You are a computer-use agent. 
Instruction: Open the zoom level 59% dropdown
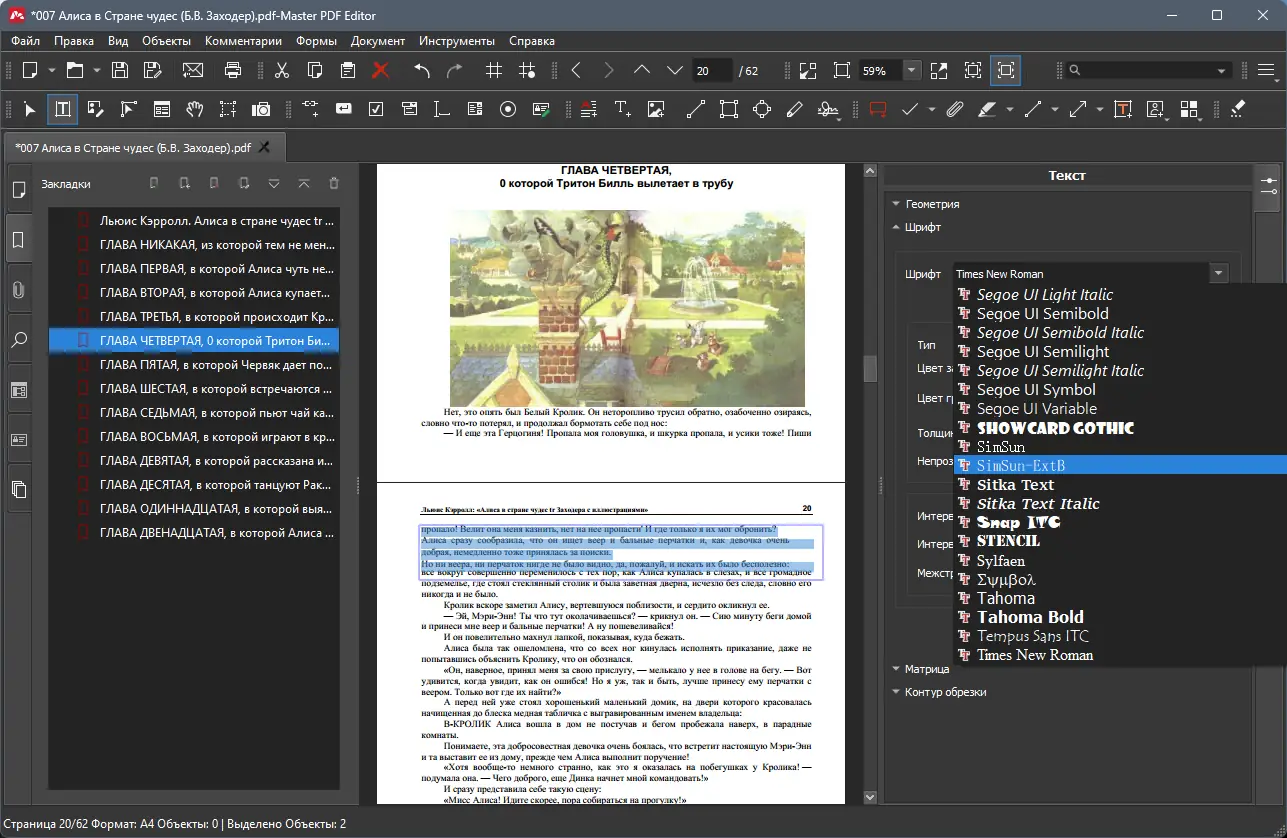click(x=912, y=70)
